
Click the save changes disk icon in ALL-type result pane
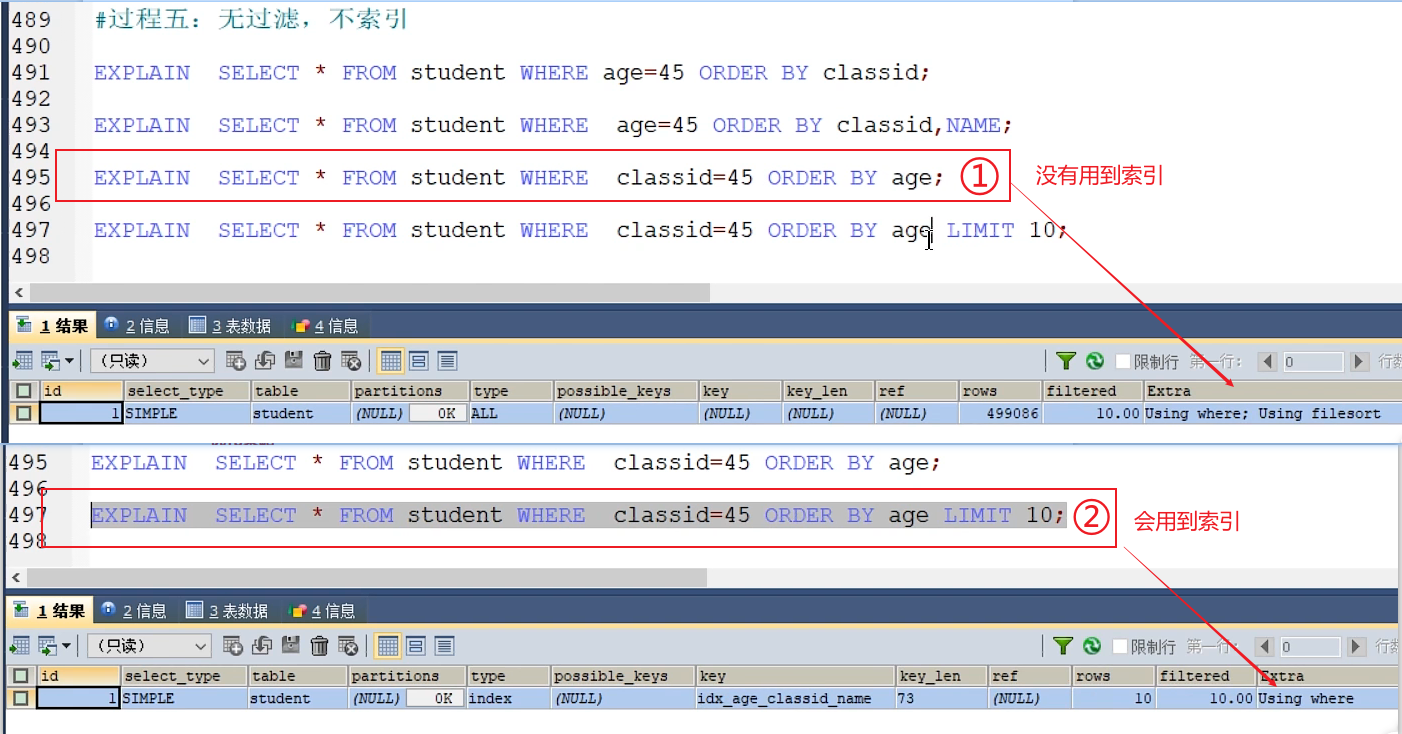294,361
